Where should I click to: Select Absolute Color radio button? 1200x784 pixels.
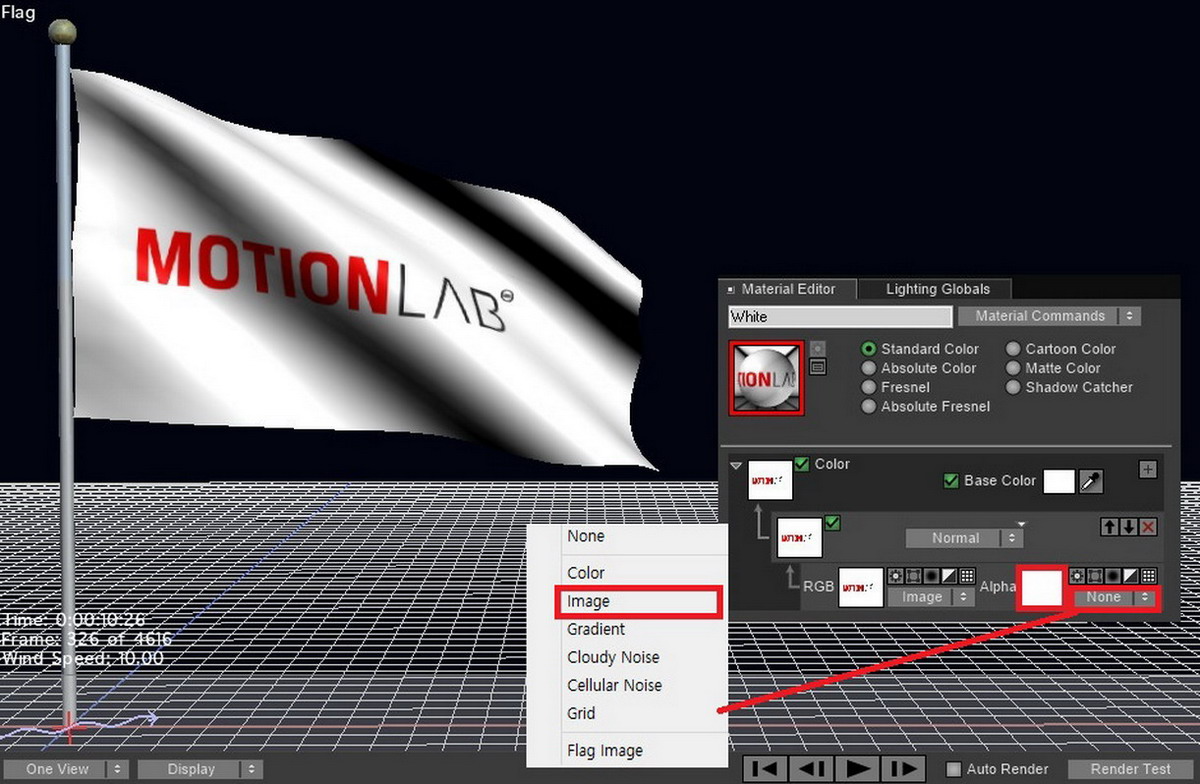point(869,368)
